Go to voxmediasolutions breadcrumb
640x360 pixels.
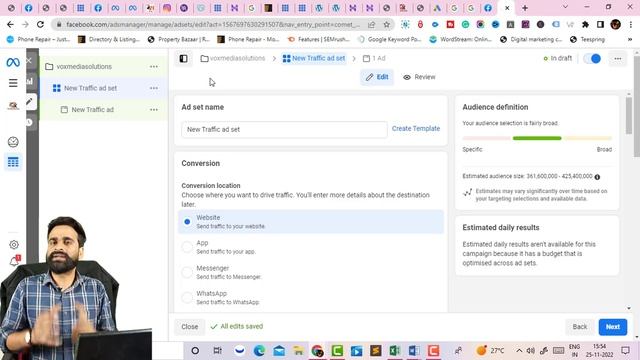[233, 58]
